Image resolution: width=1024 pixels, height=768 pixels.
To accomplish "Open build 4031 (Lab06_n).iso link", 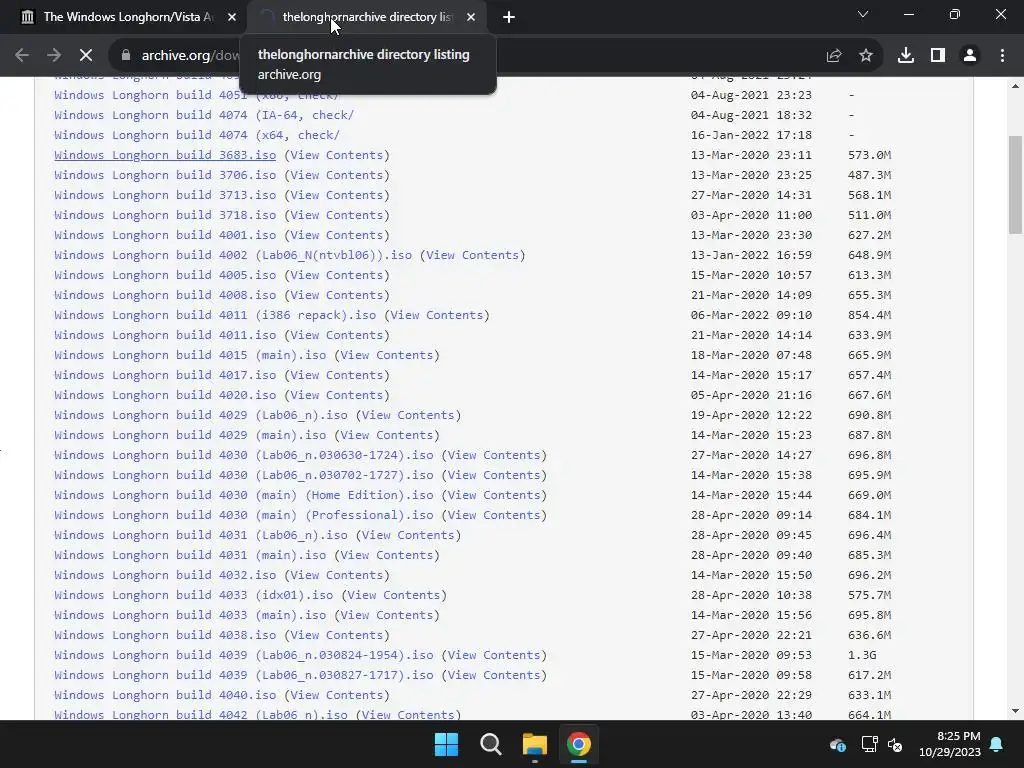I will tap(201, 535).
